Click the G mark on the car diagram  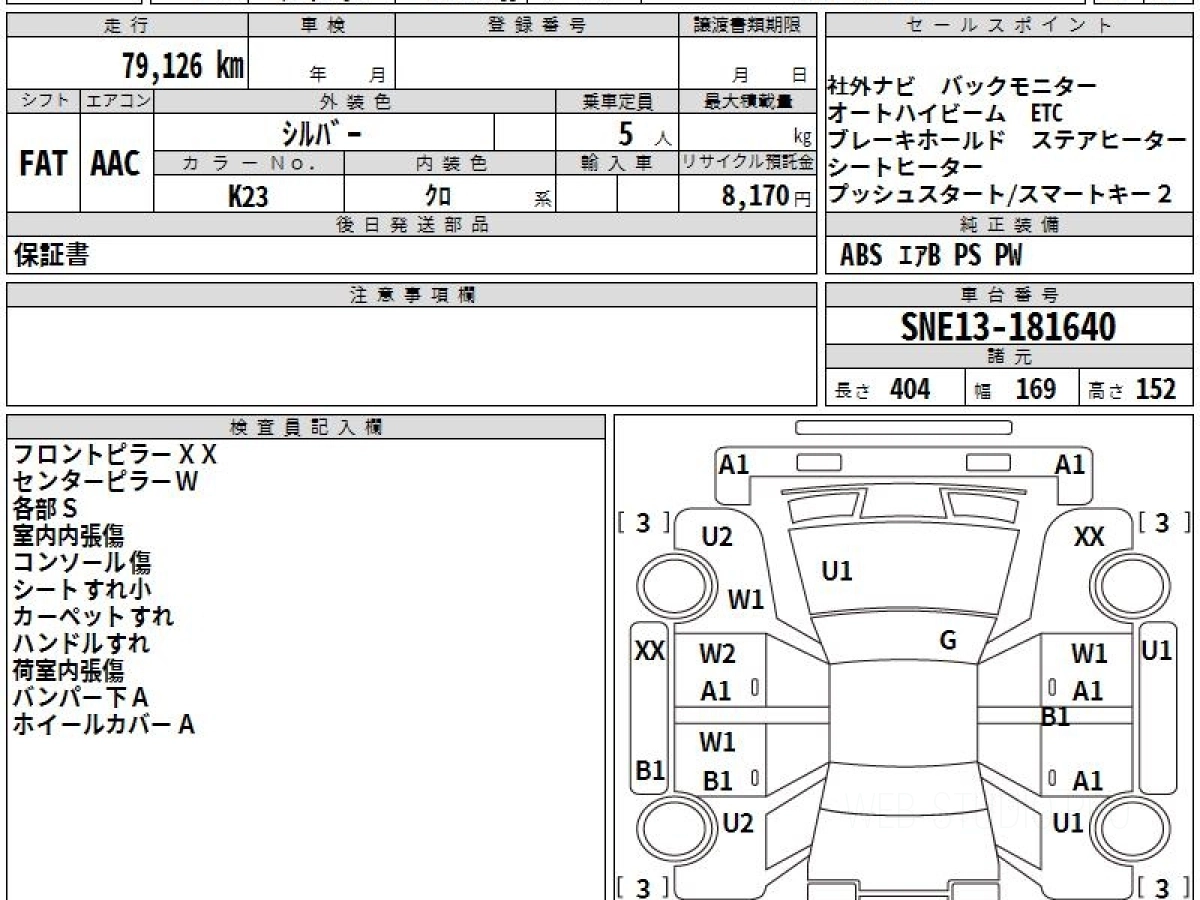948,641
